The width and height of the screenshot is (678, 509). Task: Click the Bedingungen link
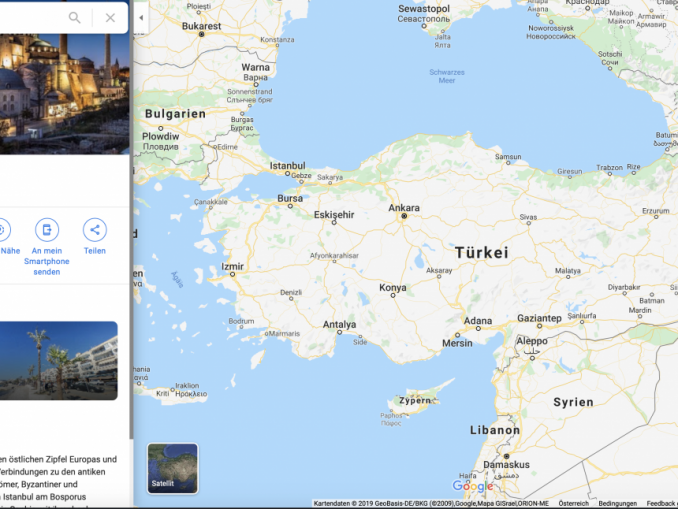click(617, 503)
